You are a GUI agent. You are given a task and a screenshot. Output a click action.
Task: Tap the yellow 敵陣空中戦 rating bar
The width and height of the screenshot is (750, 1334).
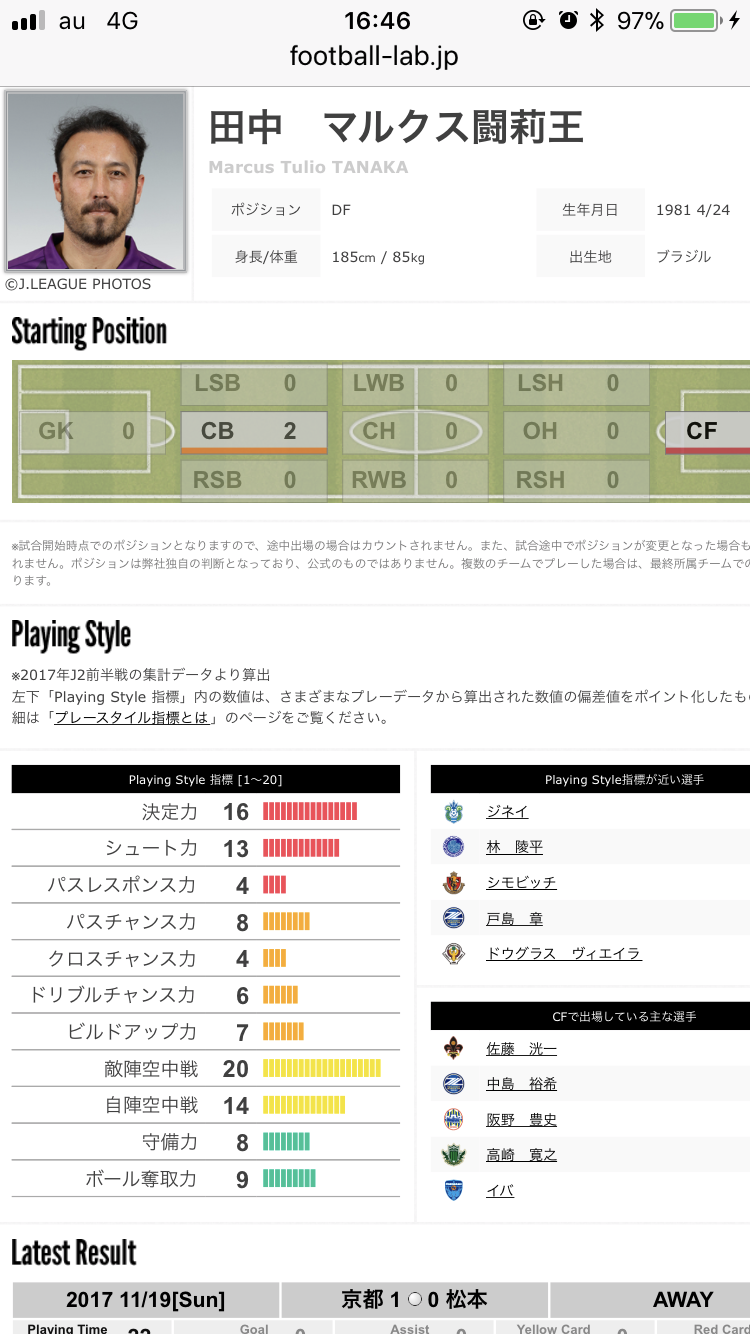click(x=321, y=1069)
